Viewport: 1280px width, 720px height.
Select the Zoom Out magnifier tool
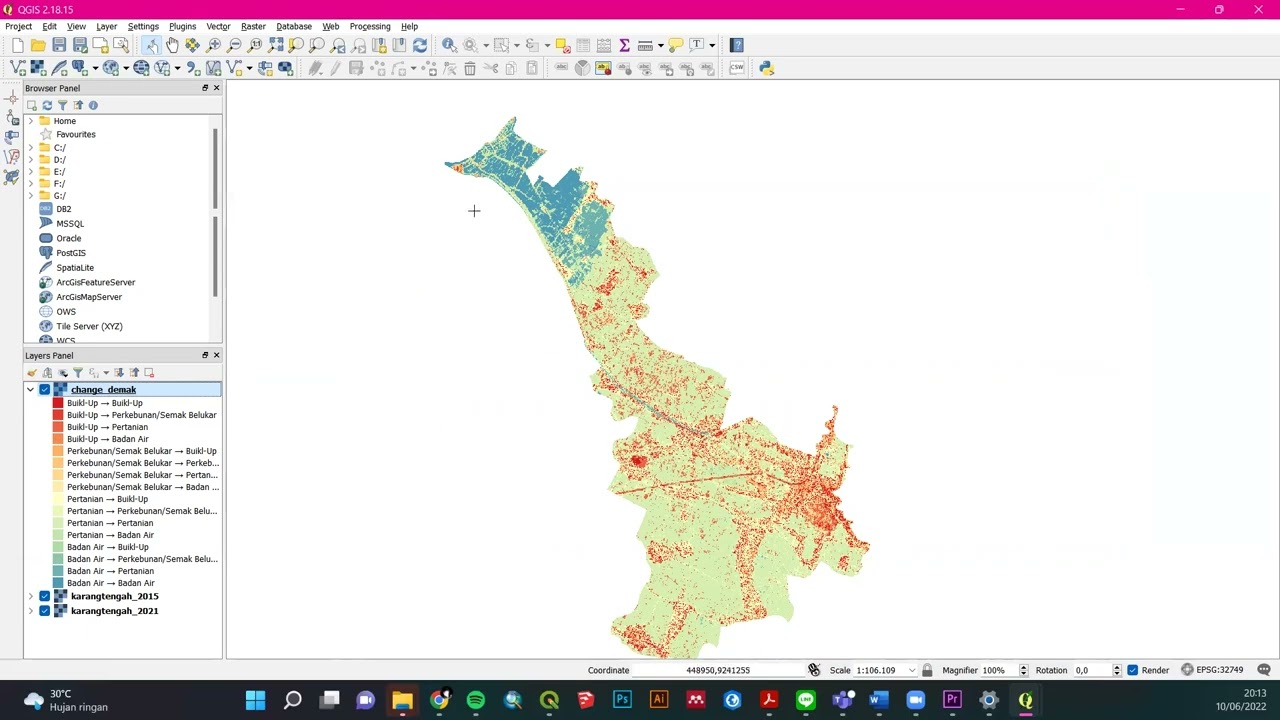(235, 45)
